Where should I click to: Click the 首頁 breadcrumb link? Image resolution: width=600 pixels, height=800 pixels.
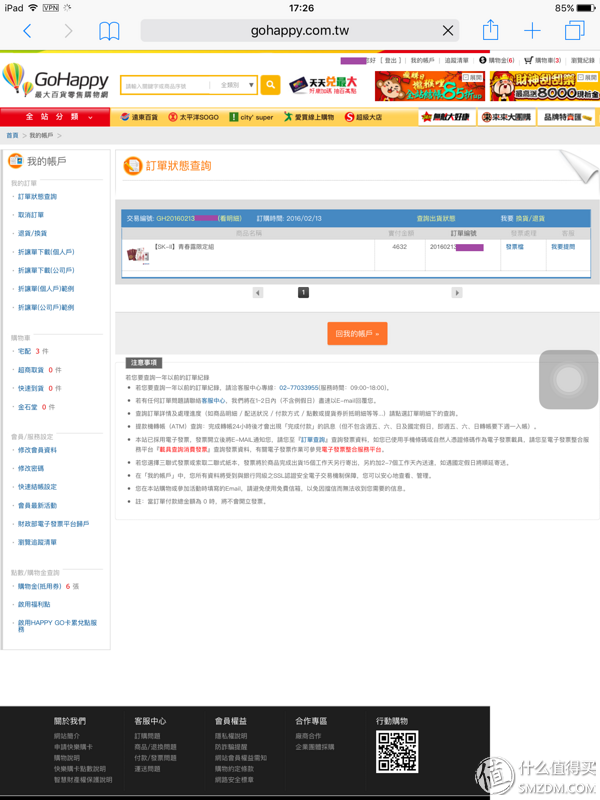(x=12, y=135)
